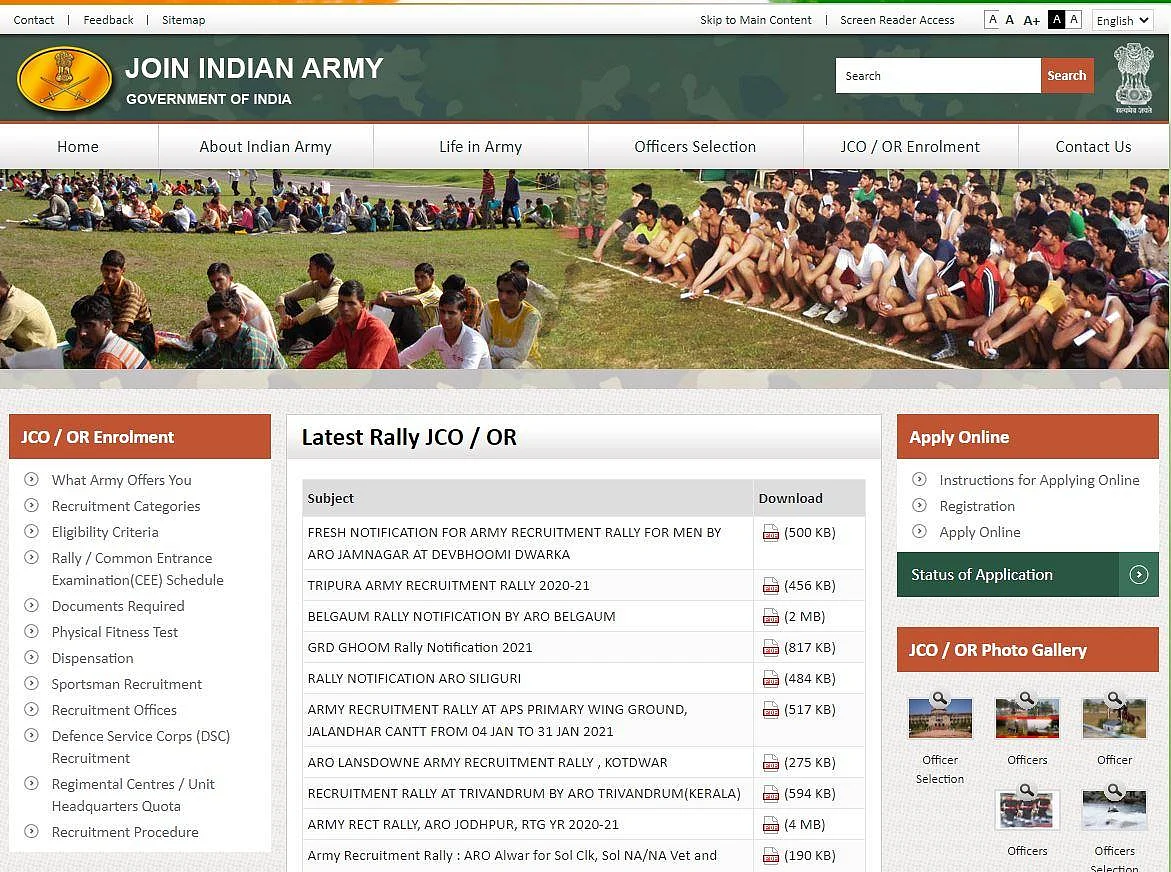Image resolution: width=1171 pixels, height=872 pixels.
Task: Open Recruitment Categories link
Action: (x=125, y=506)
